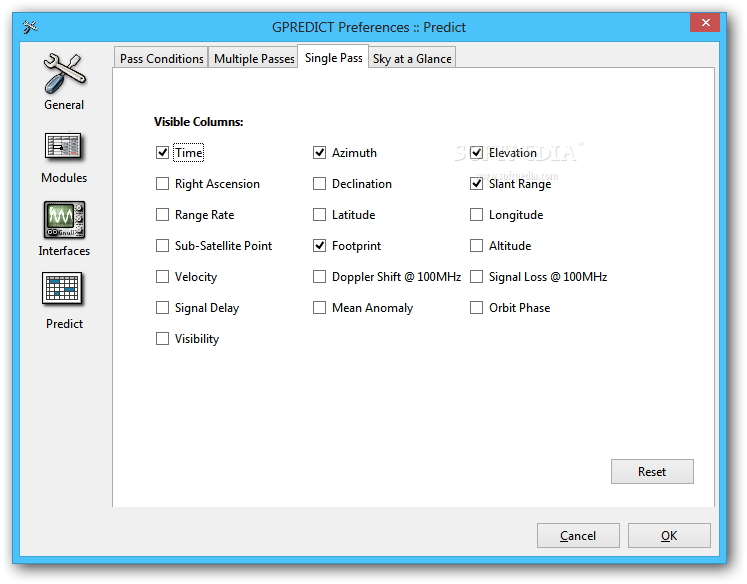Uncheck the Azimuth column checkbox

click(319, 153)
